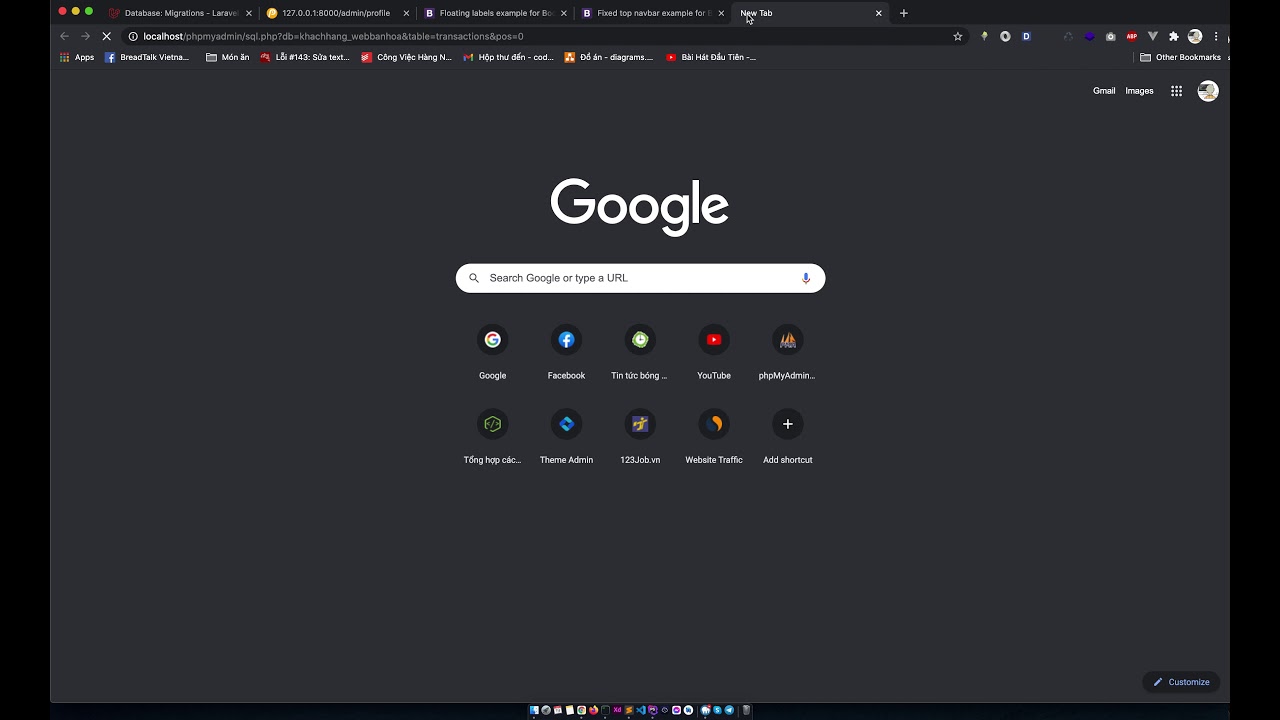Image resolution: width=1280 pixels, height=720 pixels.
Task: Open a new tab with plus button
Action: (x=904, y=13)
